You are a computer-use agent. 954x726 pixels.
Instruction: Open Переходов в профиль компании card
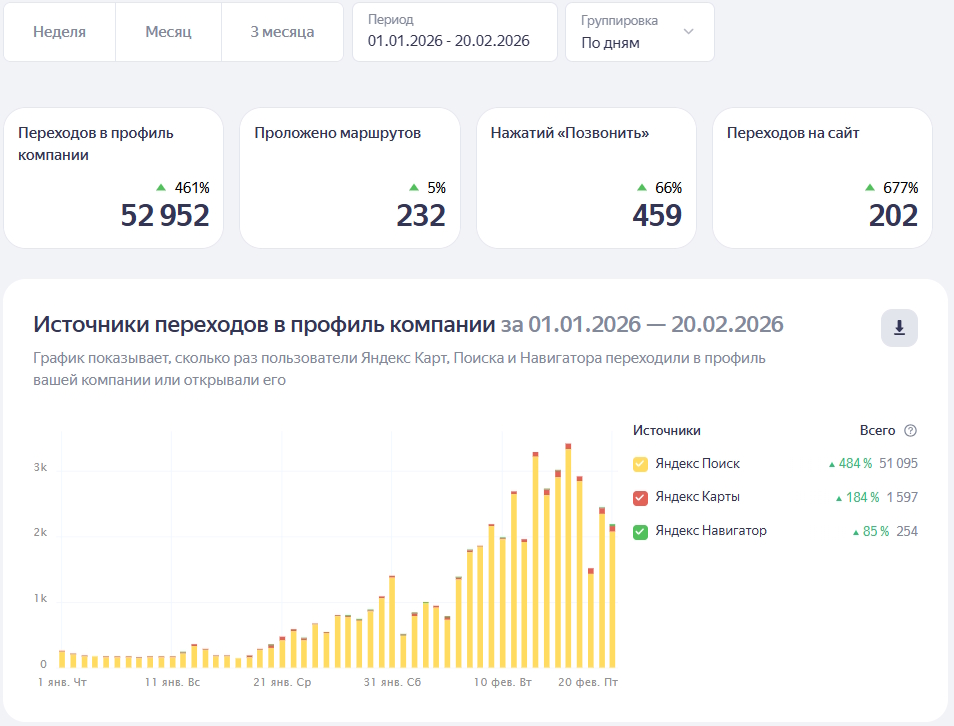pos(113,178)
